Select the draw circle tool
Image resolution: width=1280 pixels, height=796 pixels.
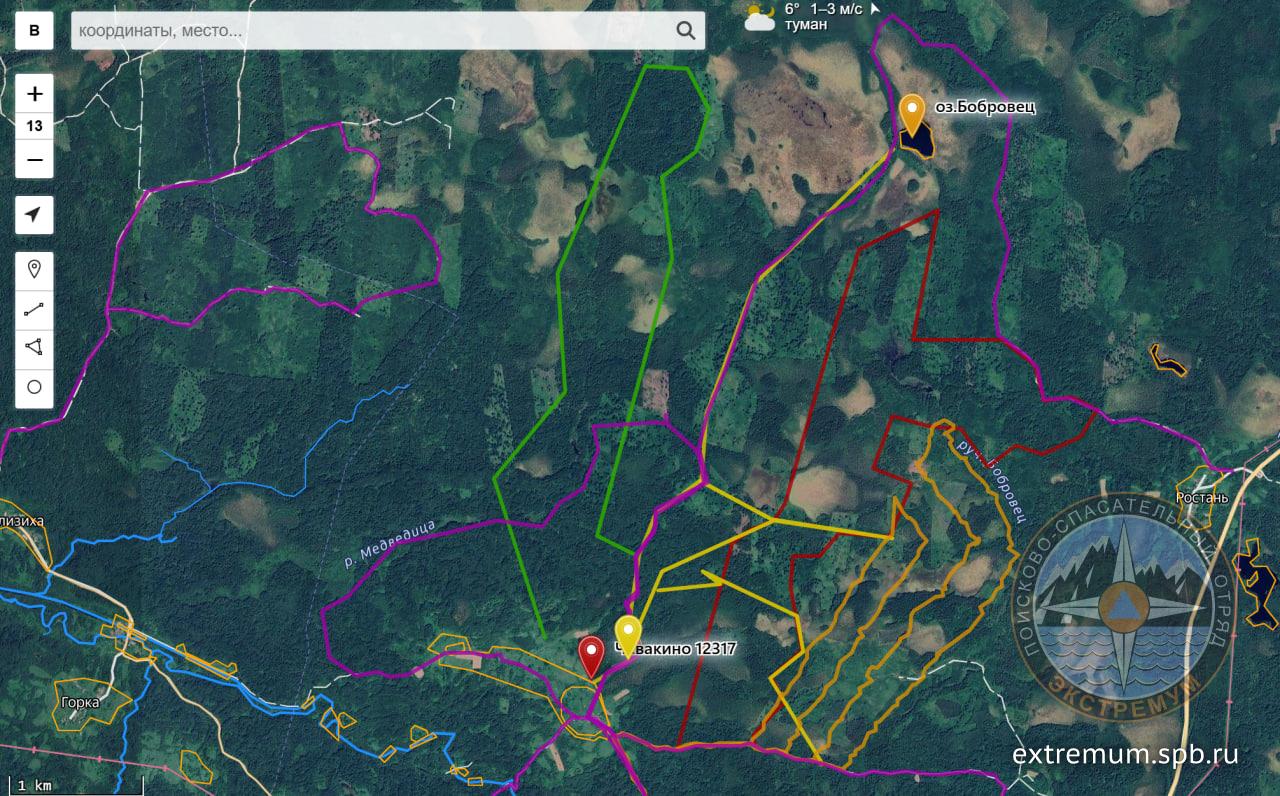(x=34, y=387)
